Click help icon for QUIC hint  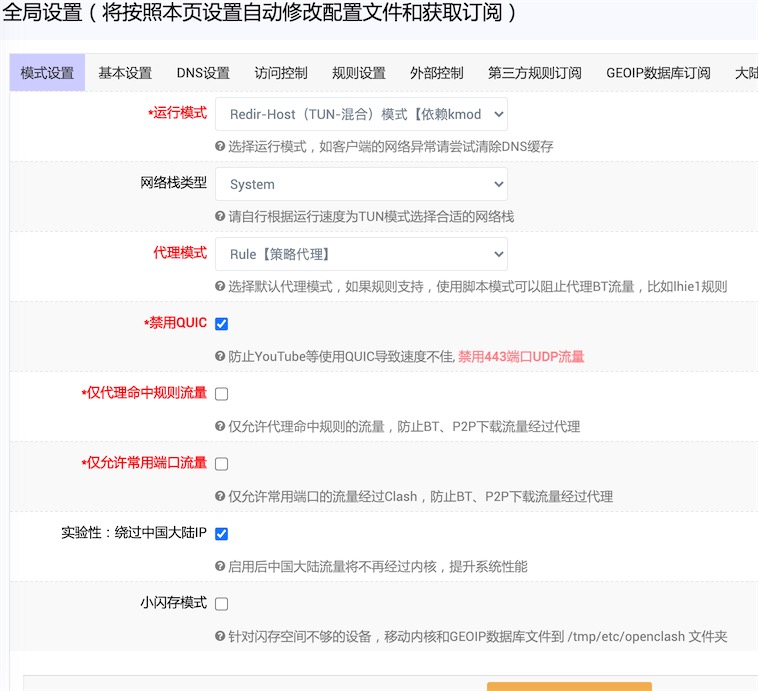[x=220, y=356]
